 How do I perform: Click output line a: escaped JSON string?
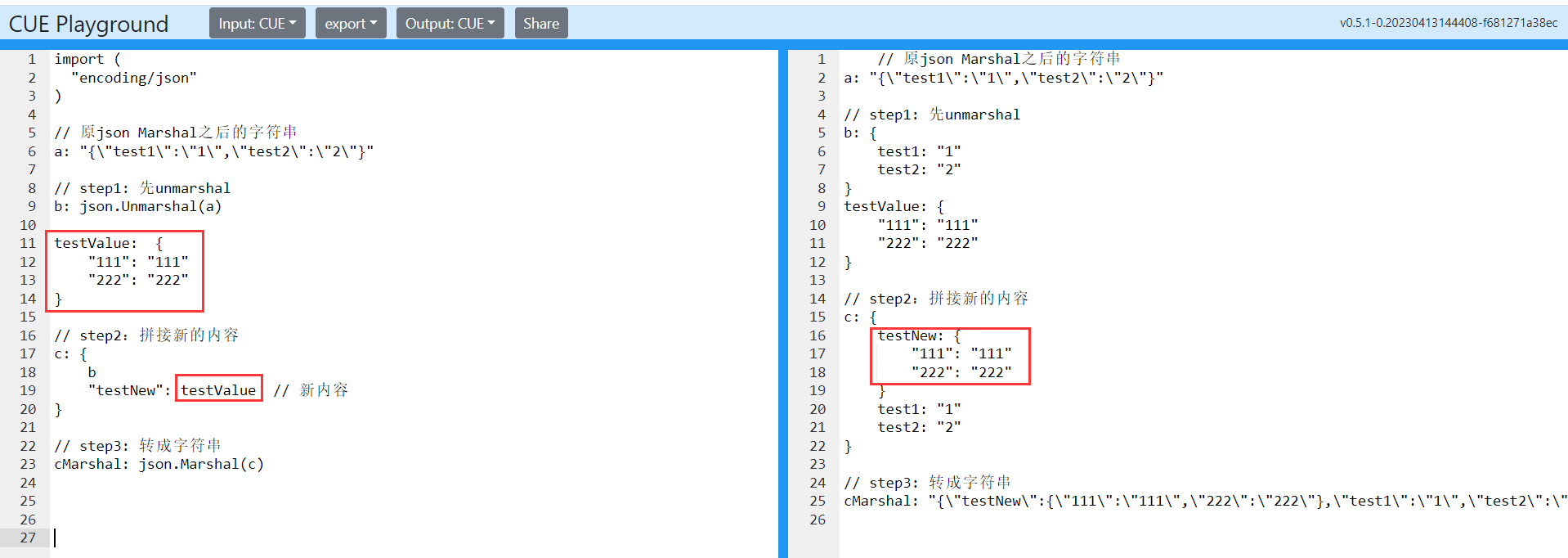click(1004, 78)
